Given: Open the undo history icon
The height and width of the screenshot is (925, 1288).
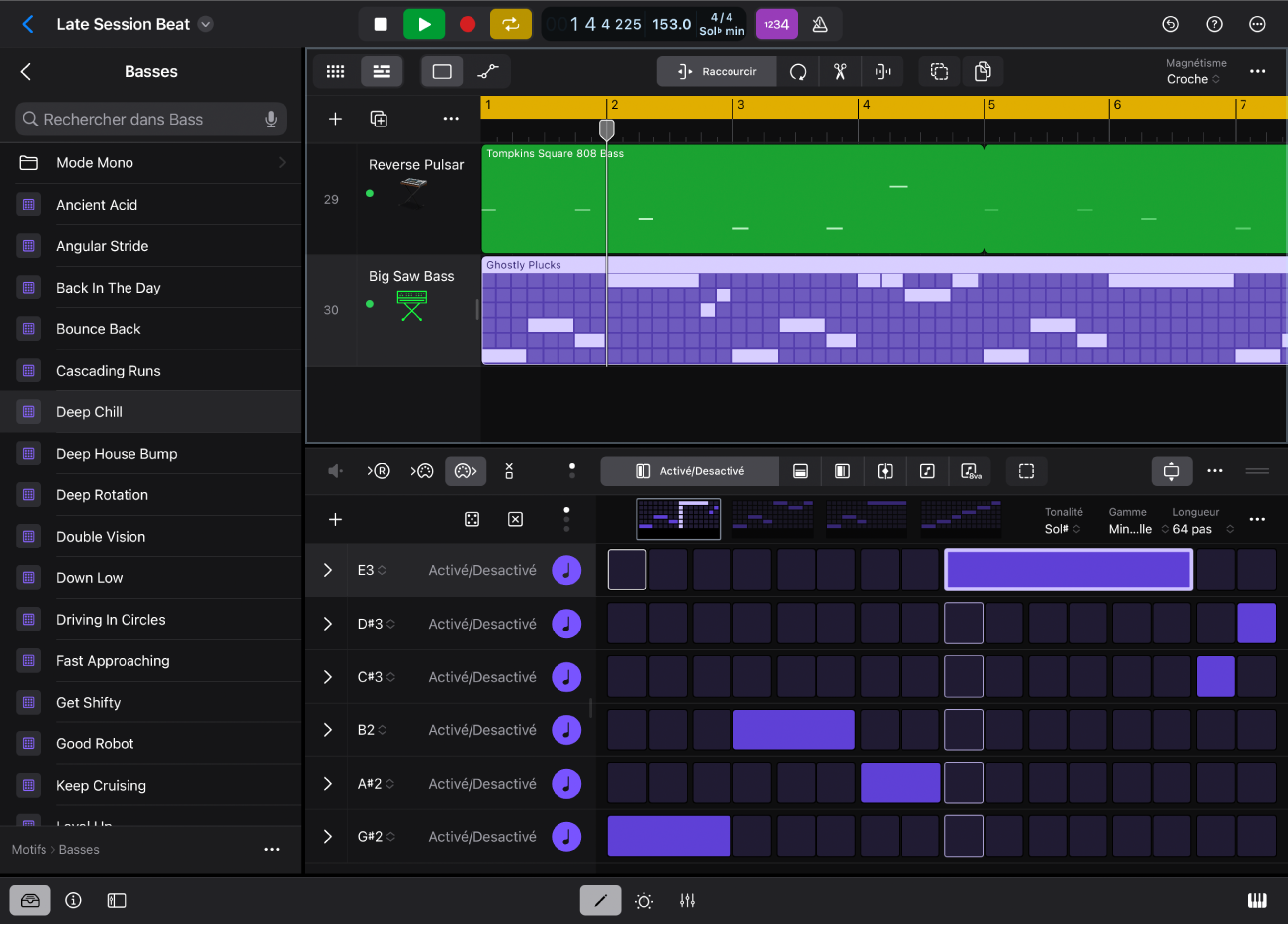Looking at the screenshot, I should click(x=1170, y=24).
